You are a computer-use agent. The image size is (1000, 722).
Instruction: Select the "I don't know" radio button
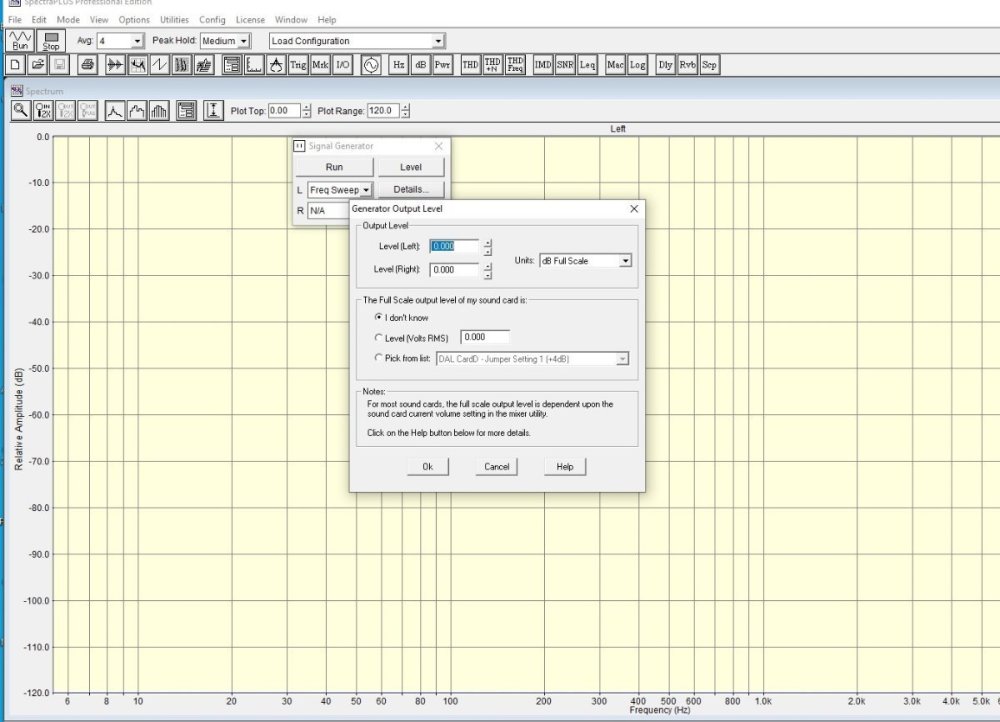click(x=378, y=318)
